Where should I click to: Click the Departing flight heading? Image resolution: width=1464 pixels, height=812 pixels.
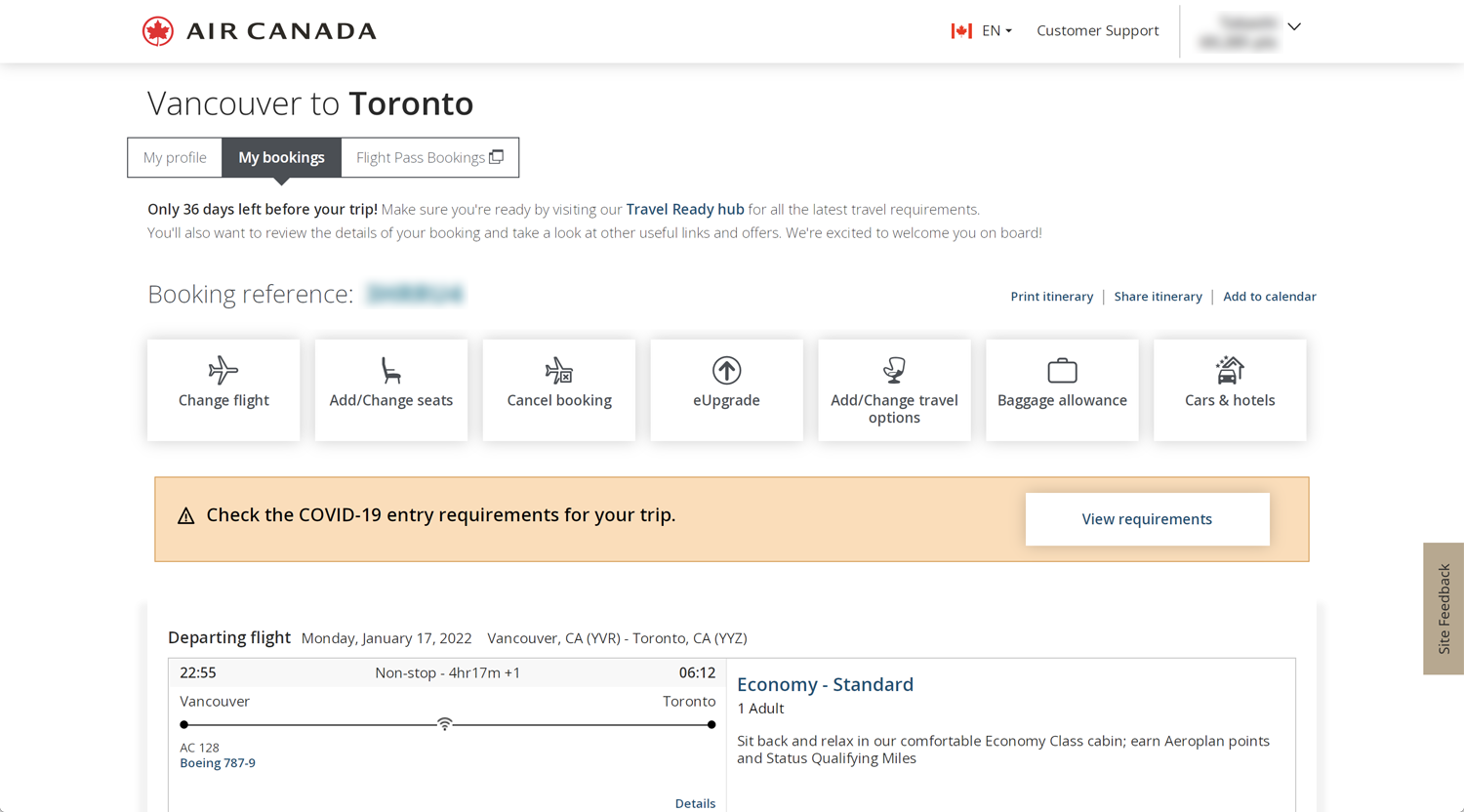point(229,637)
